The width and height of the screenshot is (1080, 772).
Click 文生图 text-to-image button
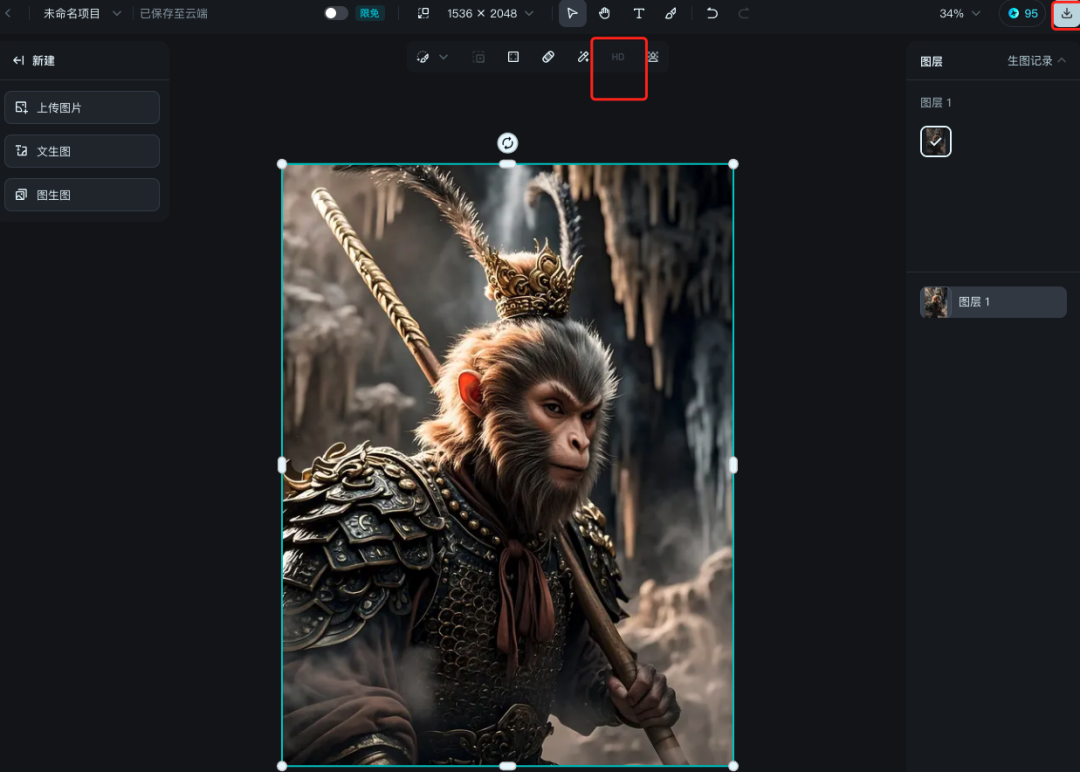click(82, 151)
